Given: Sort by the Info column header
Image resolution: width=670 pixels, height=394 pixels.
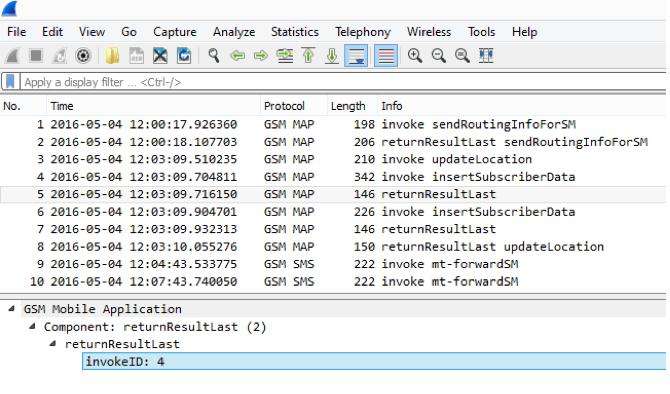Looking at the screenshot, I should tap(522, 106).
